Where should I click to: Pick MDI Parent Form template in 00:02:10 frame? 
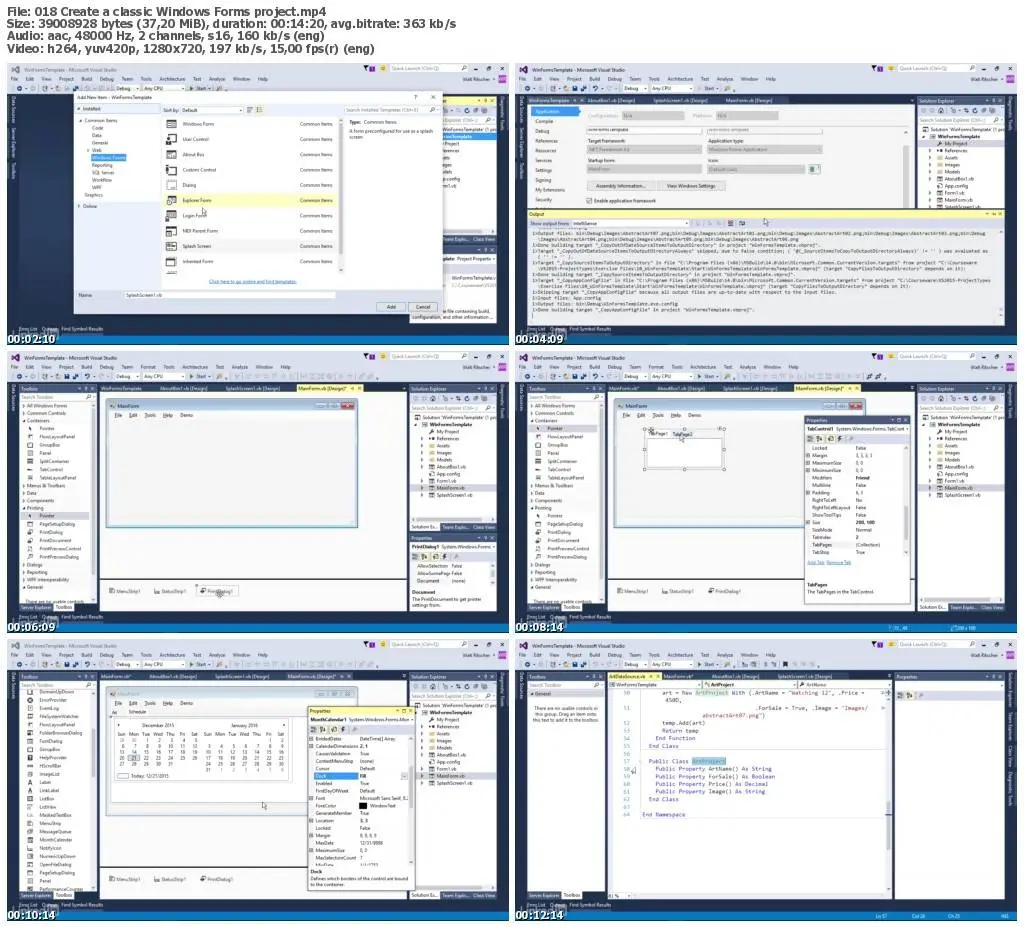tap(251, 231)
